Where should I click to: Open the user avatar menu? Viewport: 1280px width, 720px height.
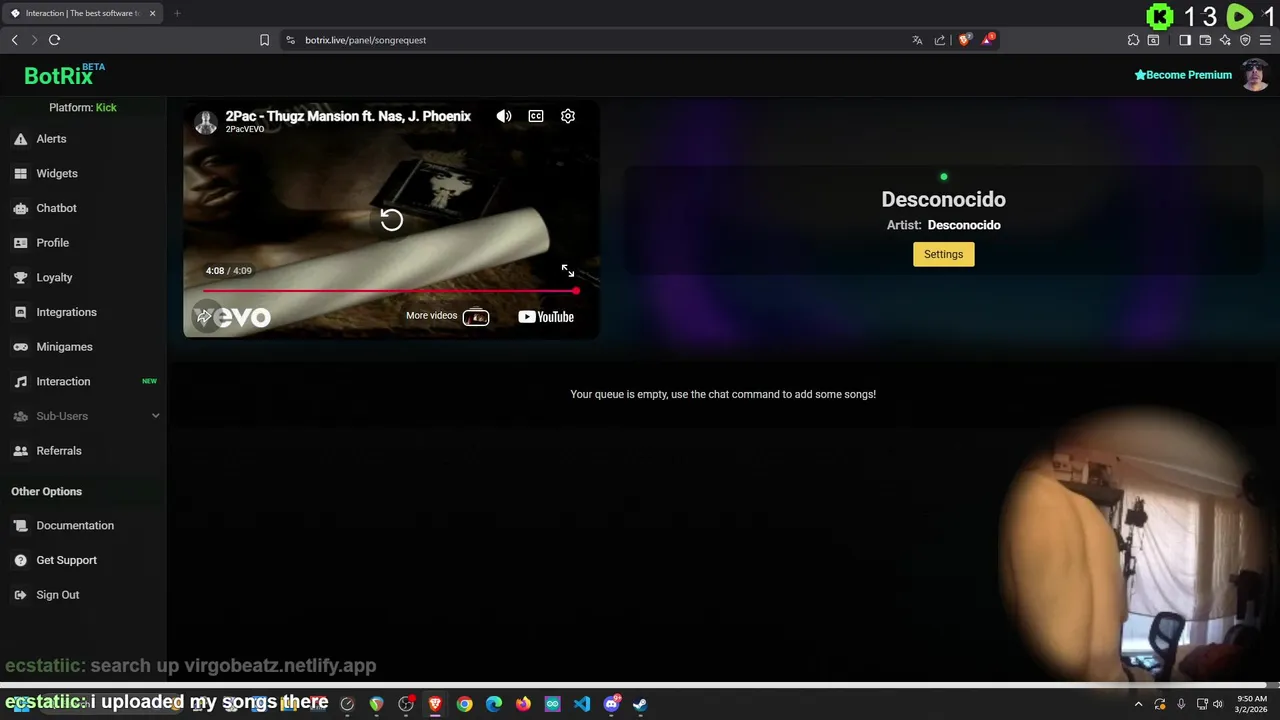coord(1255,75)
